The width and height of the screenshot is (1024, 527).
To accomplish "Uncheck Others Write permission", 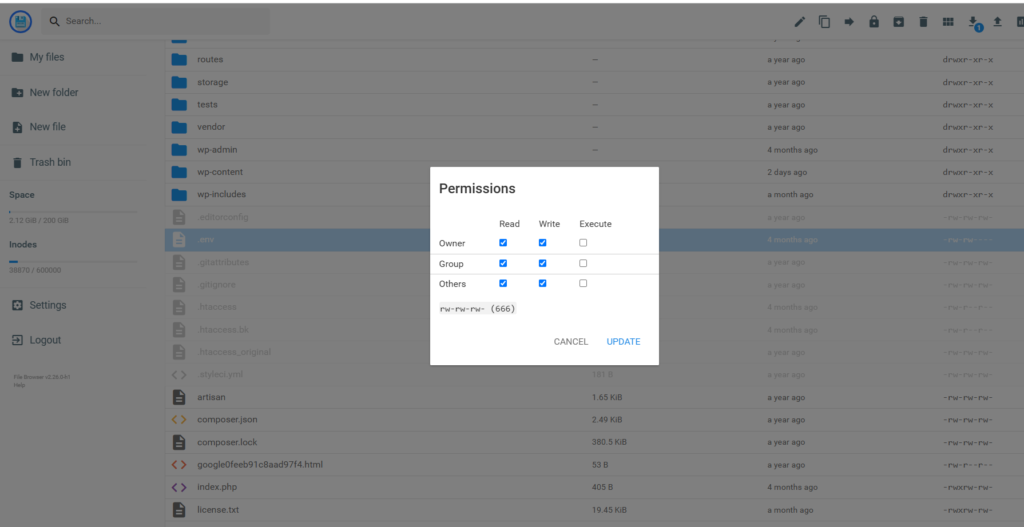I will 543,283.
